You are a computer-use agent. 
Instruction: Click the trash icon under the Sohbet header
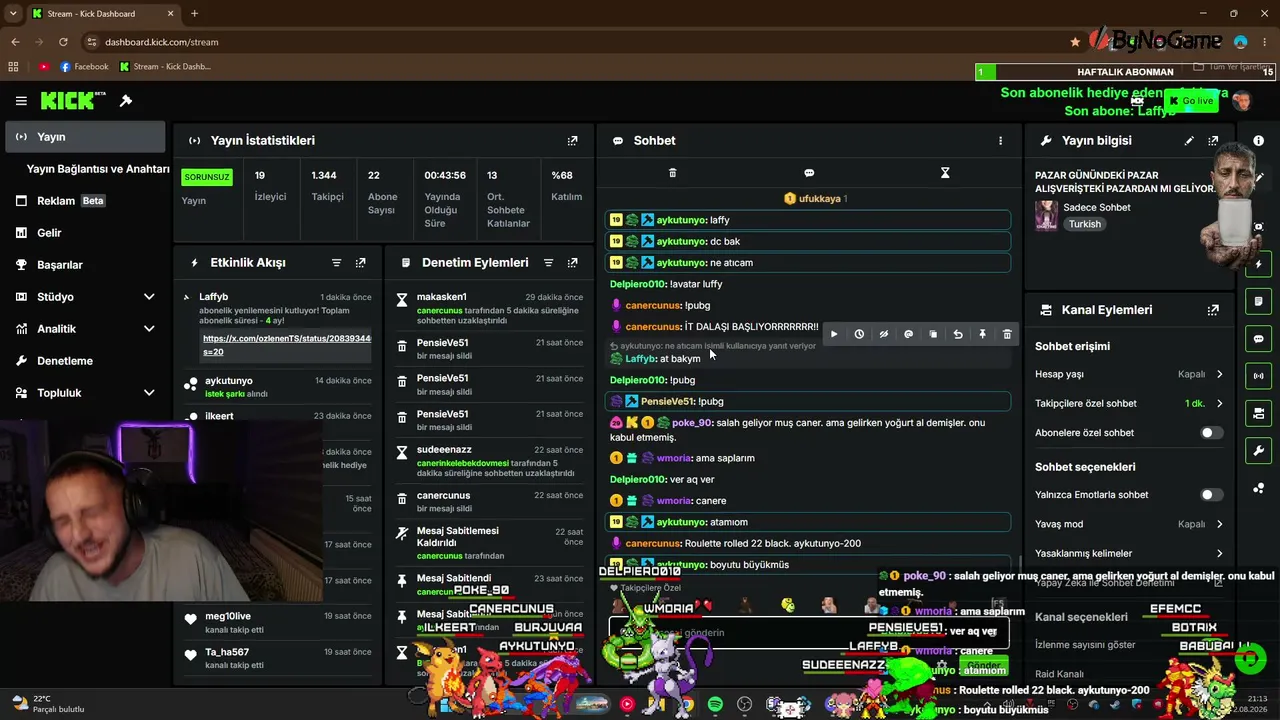(x=672, y=173)
